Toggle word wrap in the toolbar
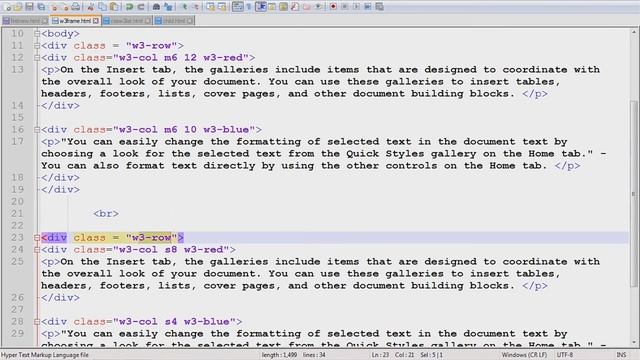 tap(238, 7)
